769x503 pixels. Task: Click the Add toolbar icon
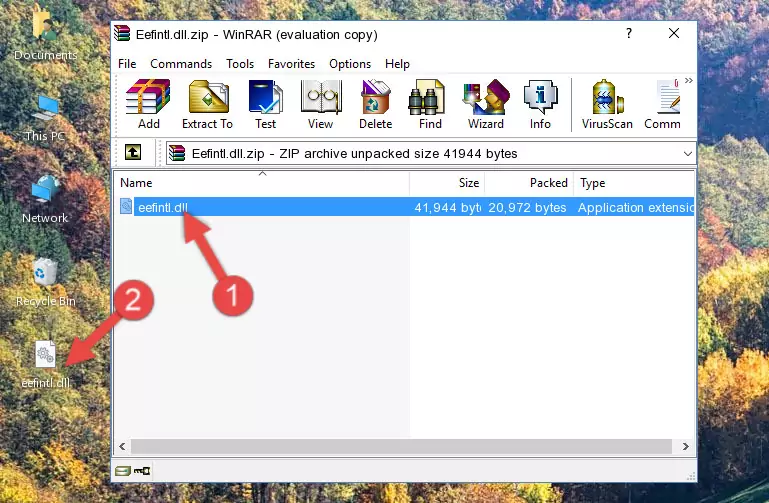[x=148, y=104]
